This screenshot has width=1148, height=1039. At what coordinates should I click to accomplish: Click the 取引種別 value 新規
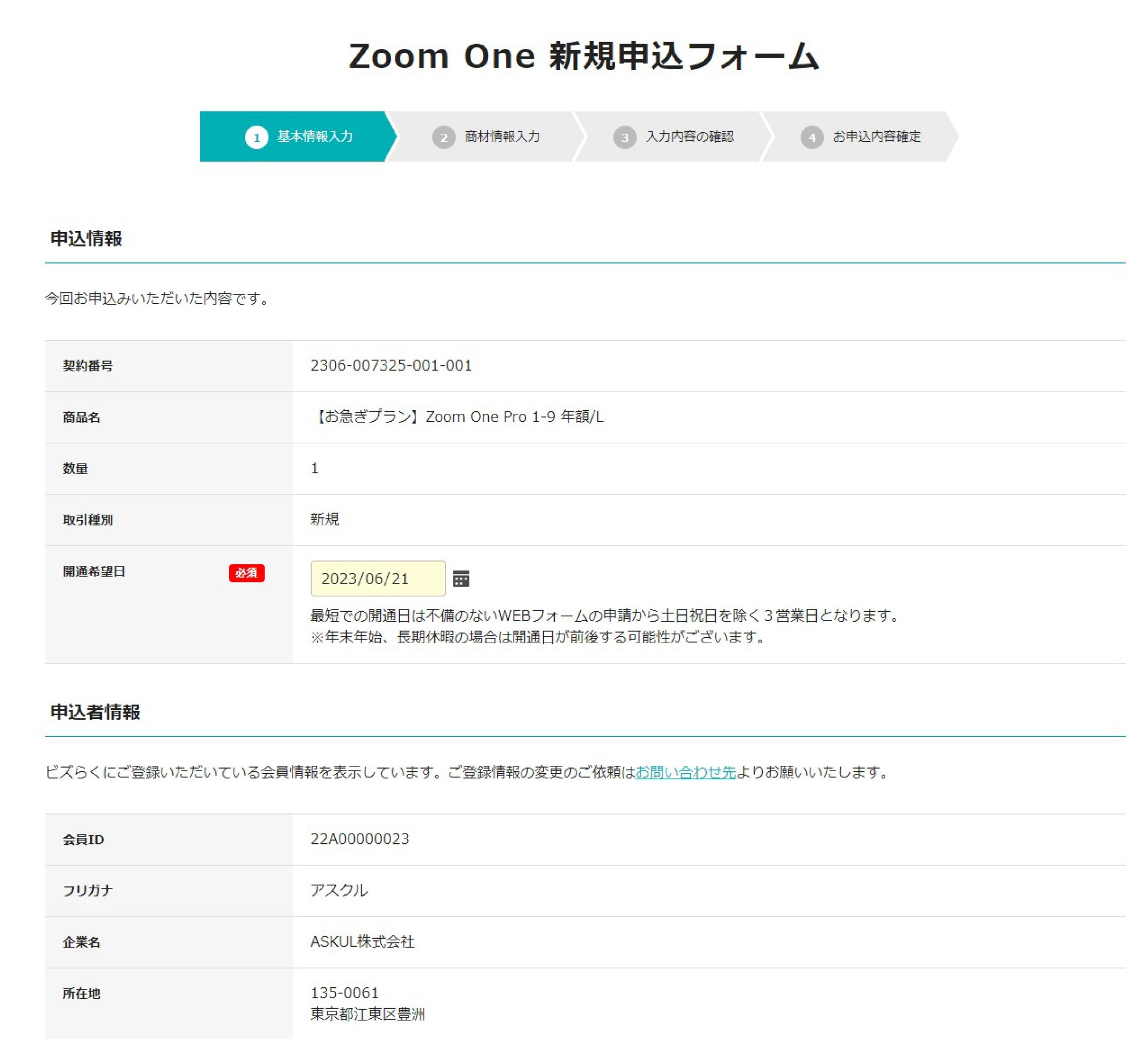(x=324, y=519)
